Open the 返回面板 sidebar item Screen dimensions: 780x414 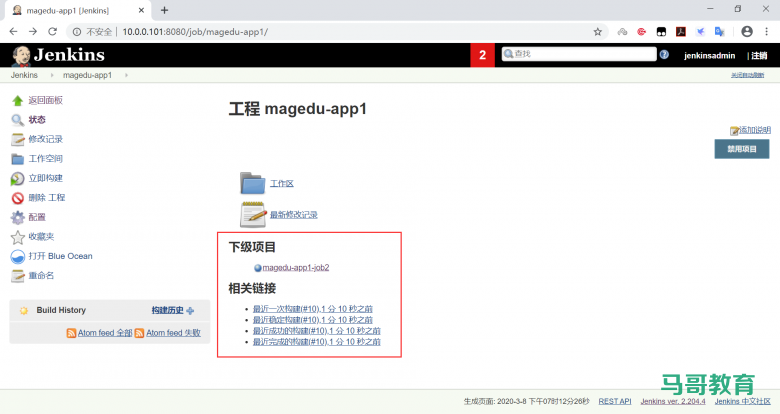click(45, 100)
